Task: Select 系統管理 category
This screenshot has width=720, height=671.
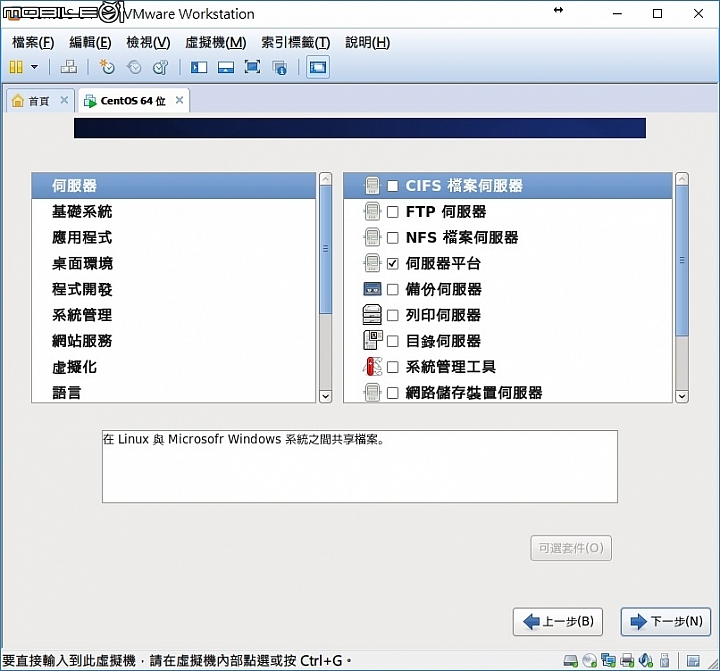Action: (x=174, y=315)
